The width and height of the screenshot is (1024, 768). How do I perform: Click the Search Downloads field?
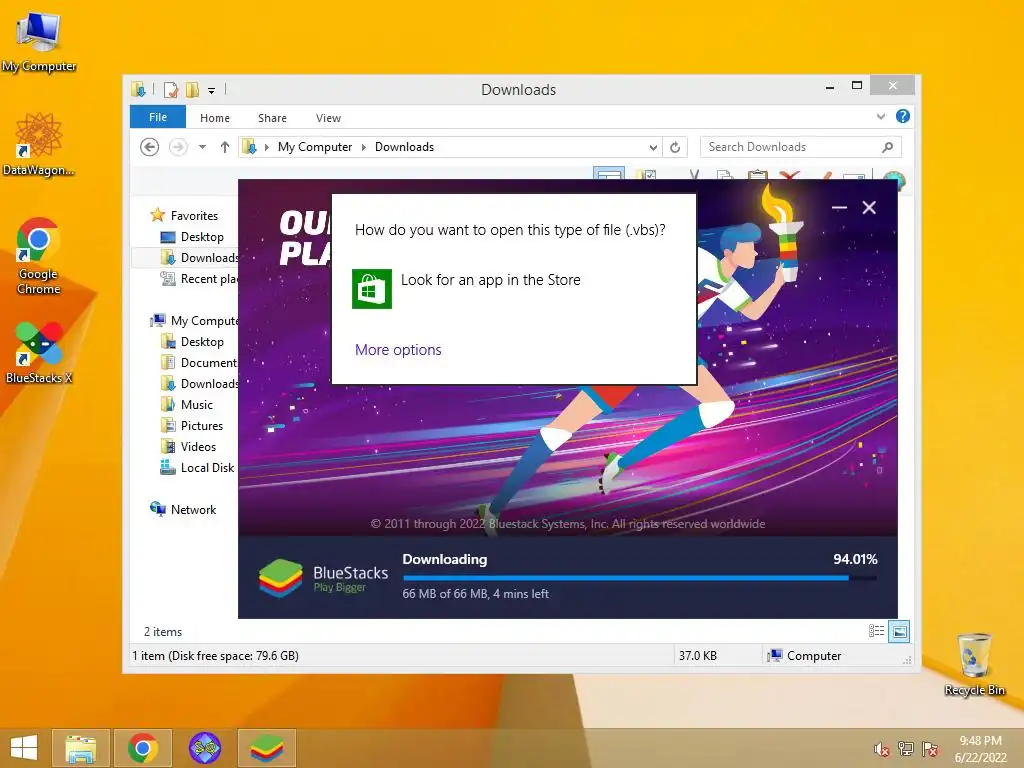coord(801,147)
